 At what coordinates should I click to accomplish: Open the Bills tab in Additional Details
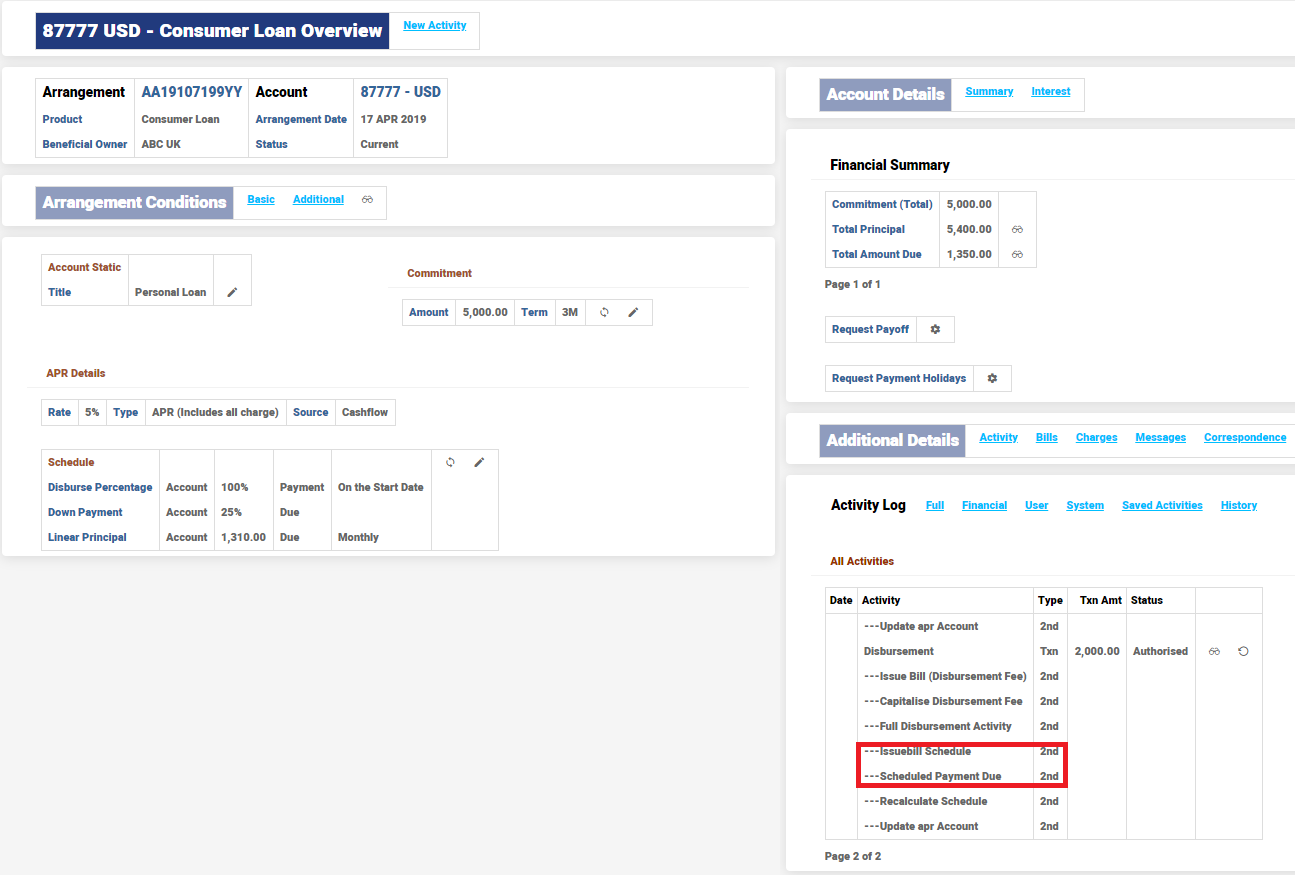click(1046, 438)
